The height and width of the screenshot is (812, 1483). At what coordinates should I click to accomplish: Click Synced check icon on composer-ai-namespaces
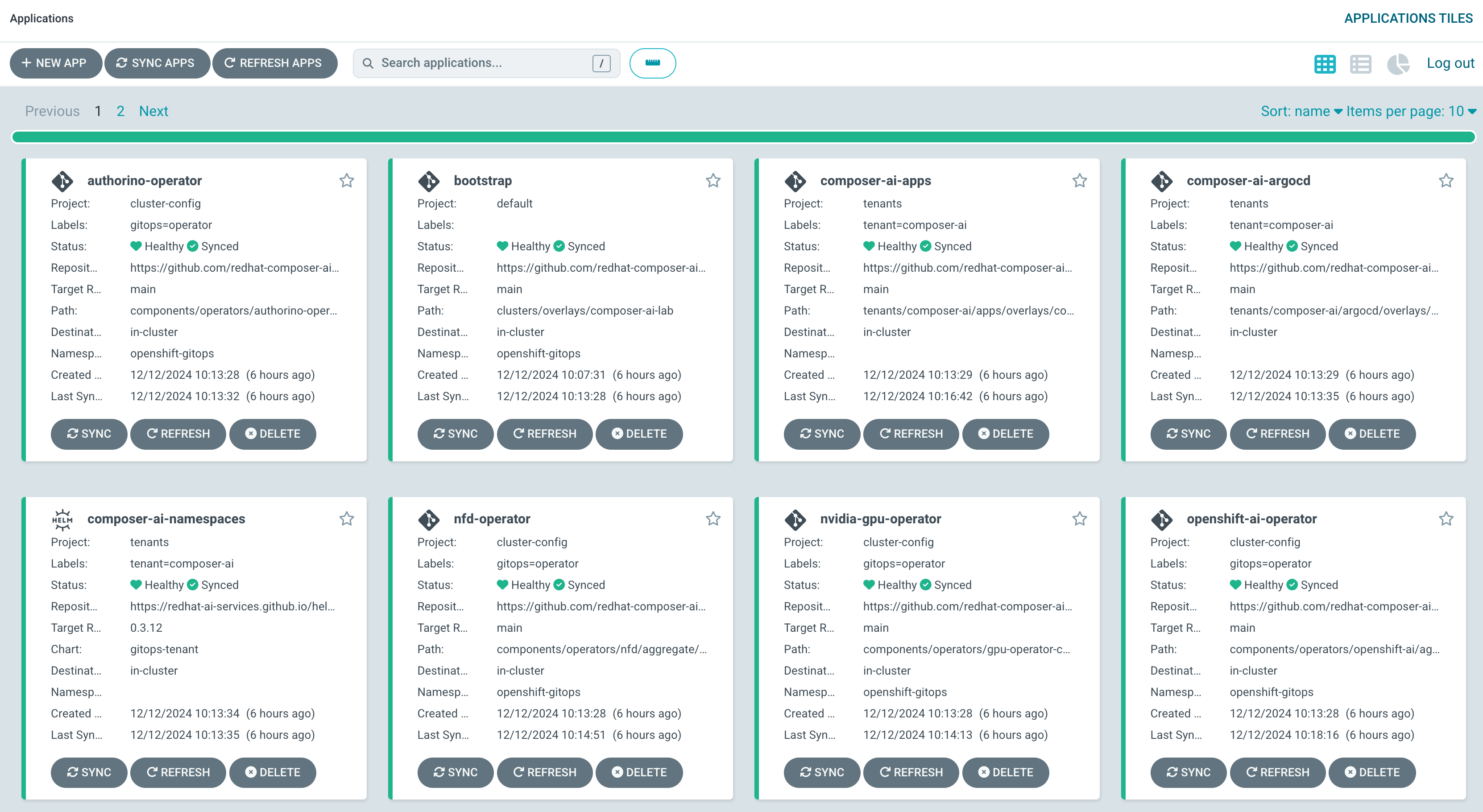pos(192,584)
